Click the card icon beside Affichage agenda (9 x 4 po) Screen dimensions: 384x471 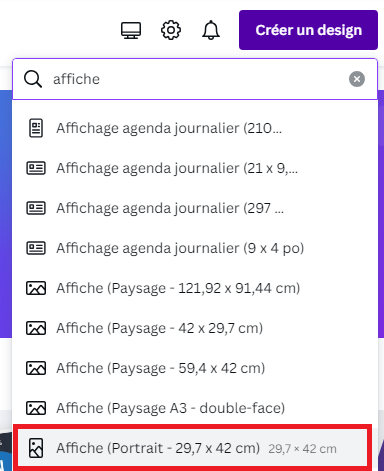pos(36,248)
